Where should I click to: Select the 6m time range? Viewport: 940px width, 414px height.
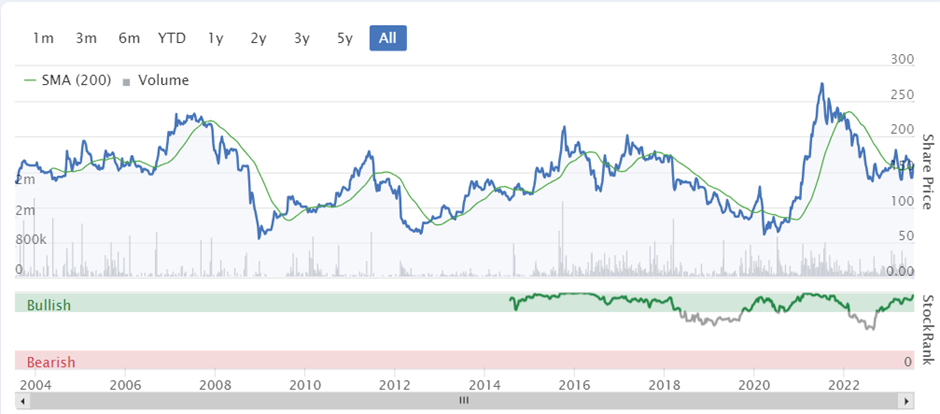coord(129,38)
